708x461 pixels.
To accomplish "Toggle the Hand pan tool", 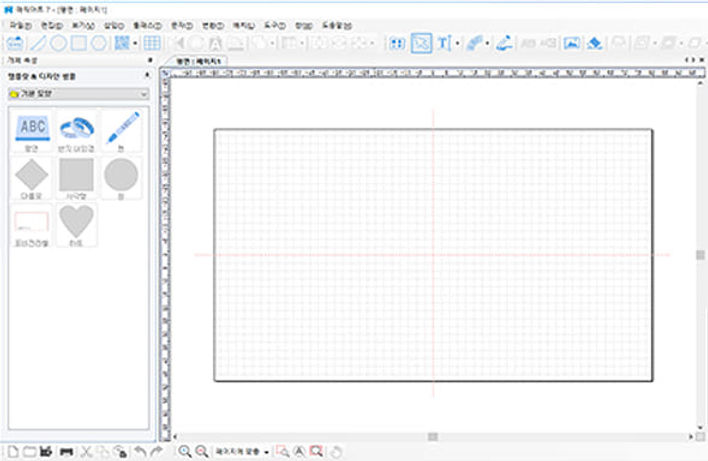I will 337,452.
